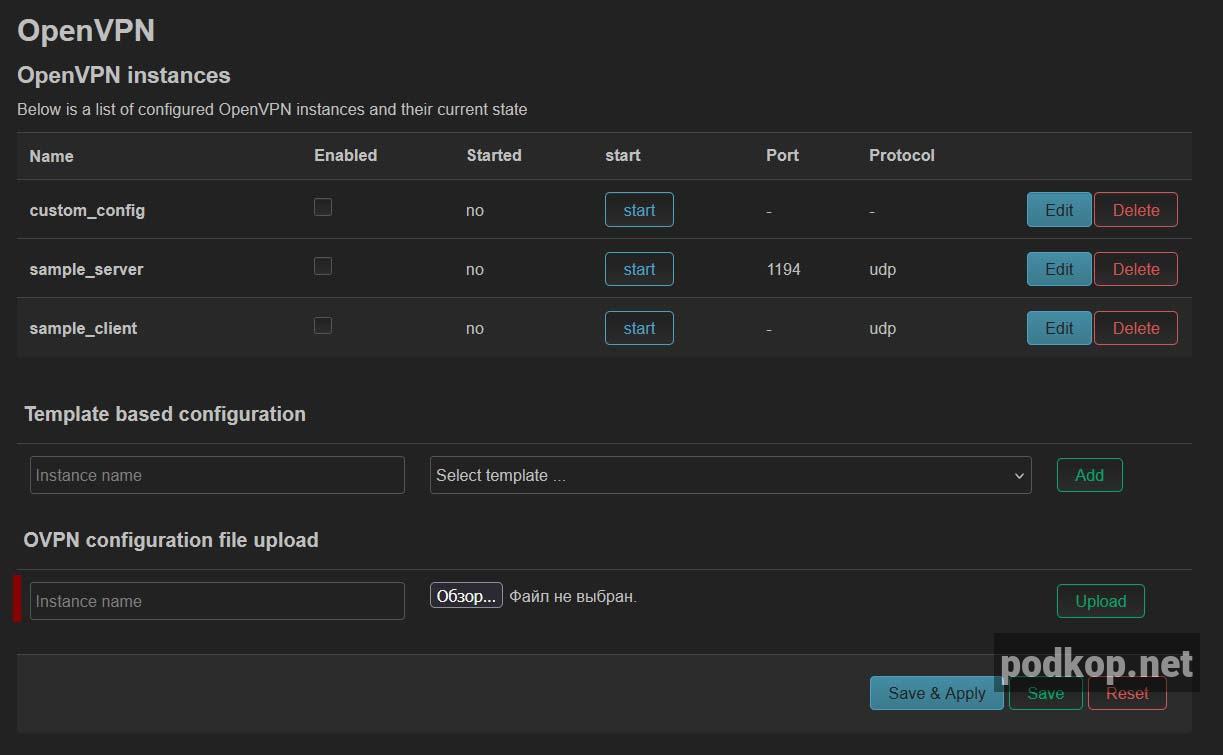Delete the custom_config instance
Viewport: 1223px width, 755px height.
1135,210
